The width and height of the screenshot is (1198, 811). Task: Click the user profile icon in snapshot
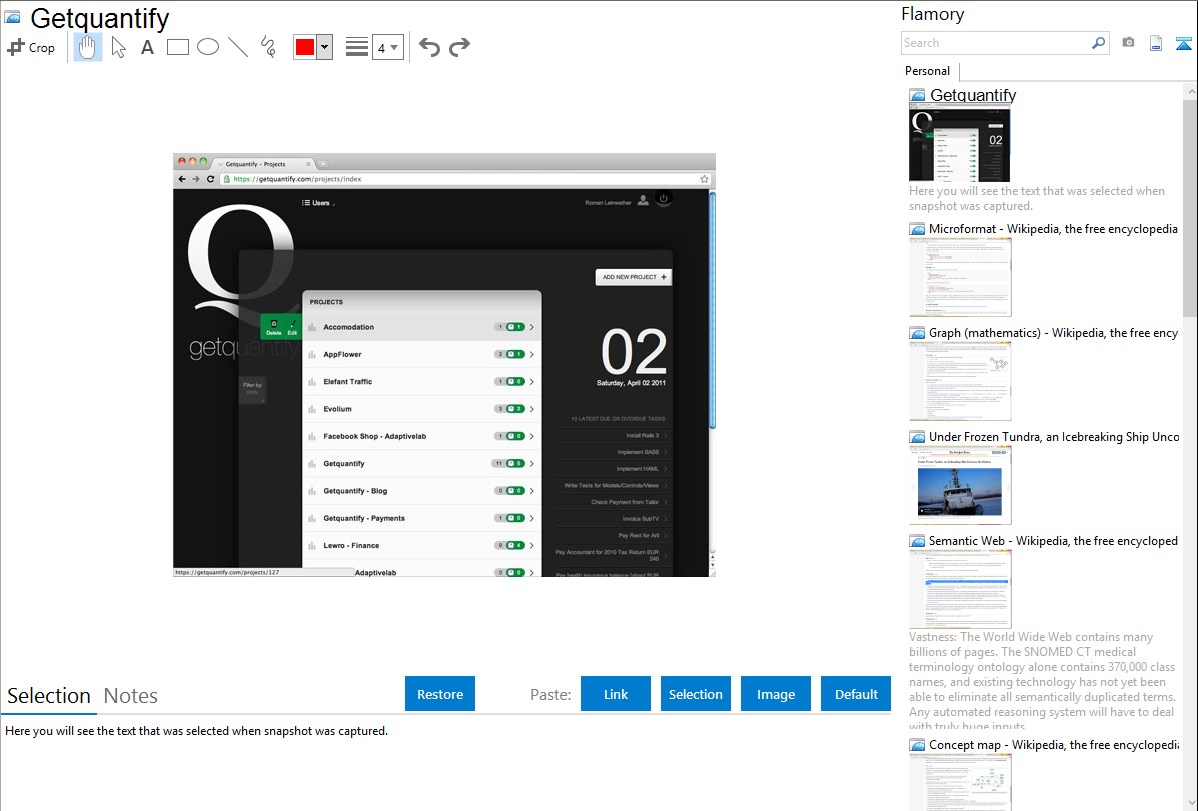click(x=643, y=200)
